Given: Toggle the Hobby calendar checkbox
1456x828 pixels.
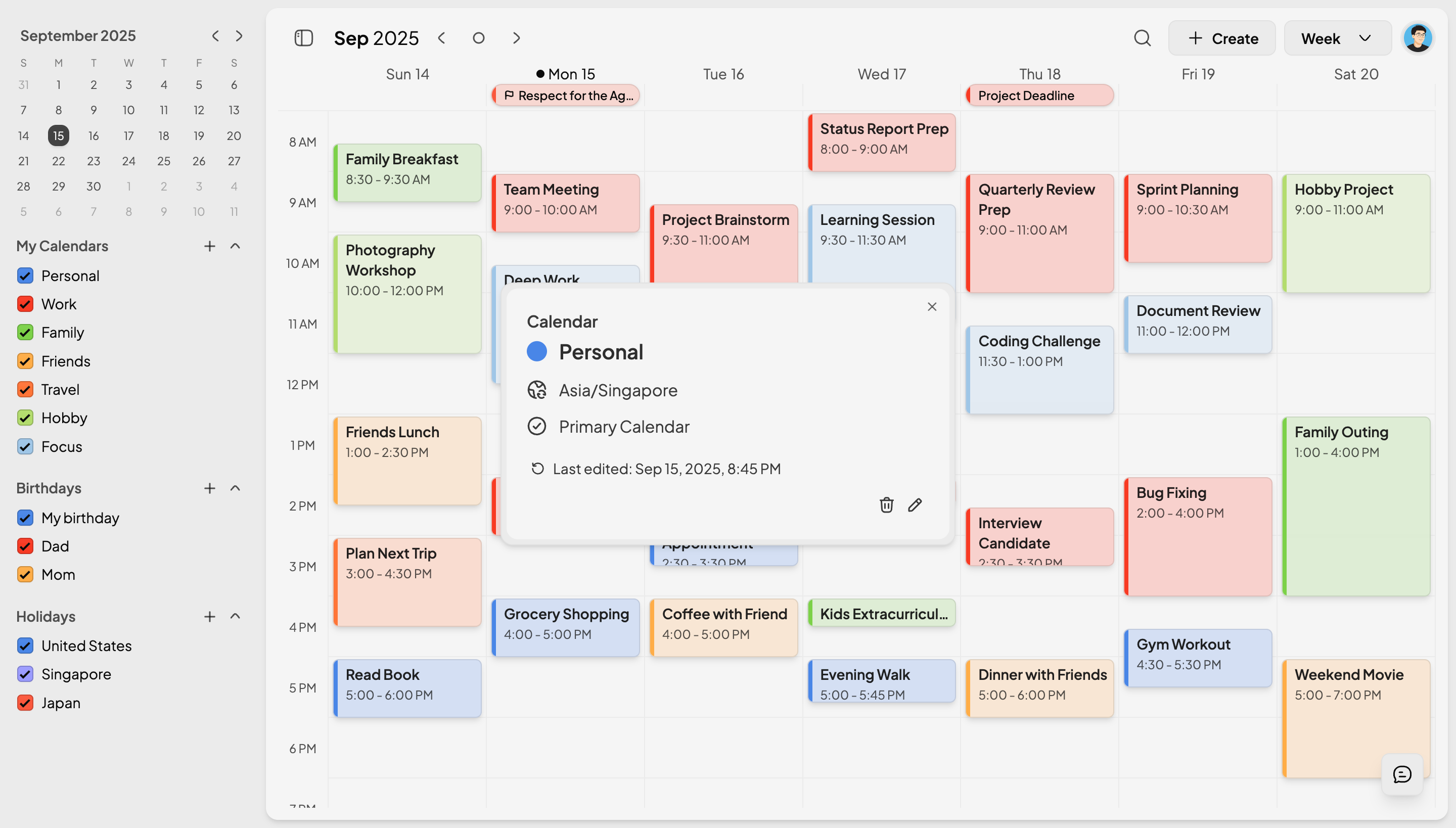Looking at the screenshot, I should click(x=25, y=418).
